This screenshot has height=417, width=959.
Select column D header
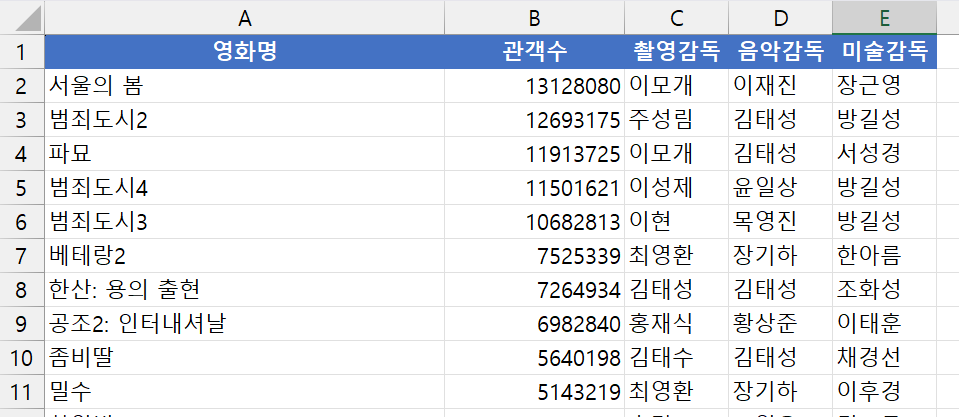[x=780, y=18]
